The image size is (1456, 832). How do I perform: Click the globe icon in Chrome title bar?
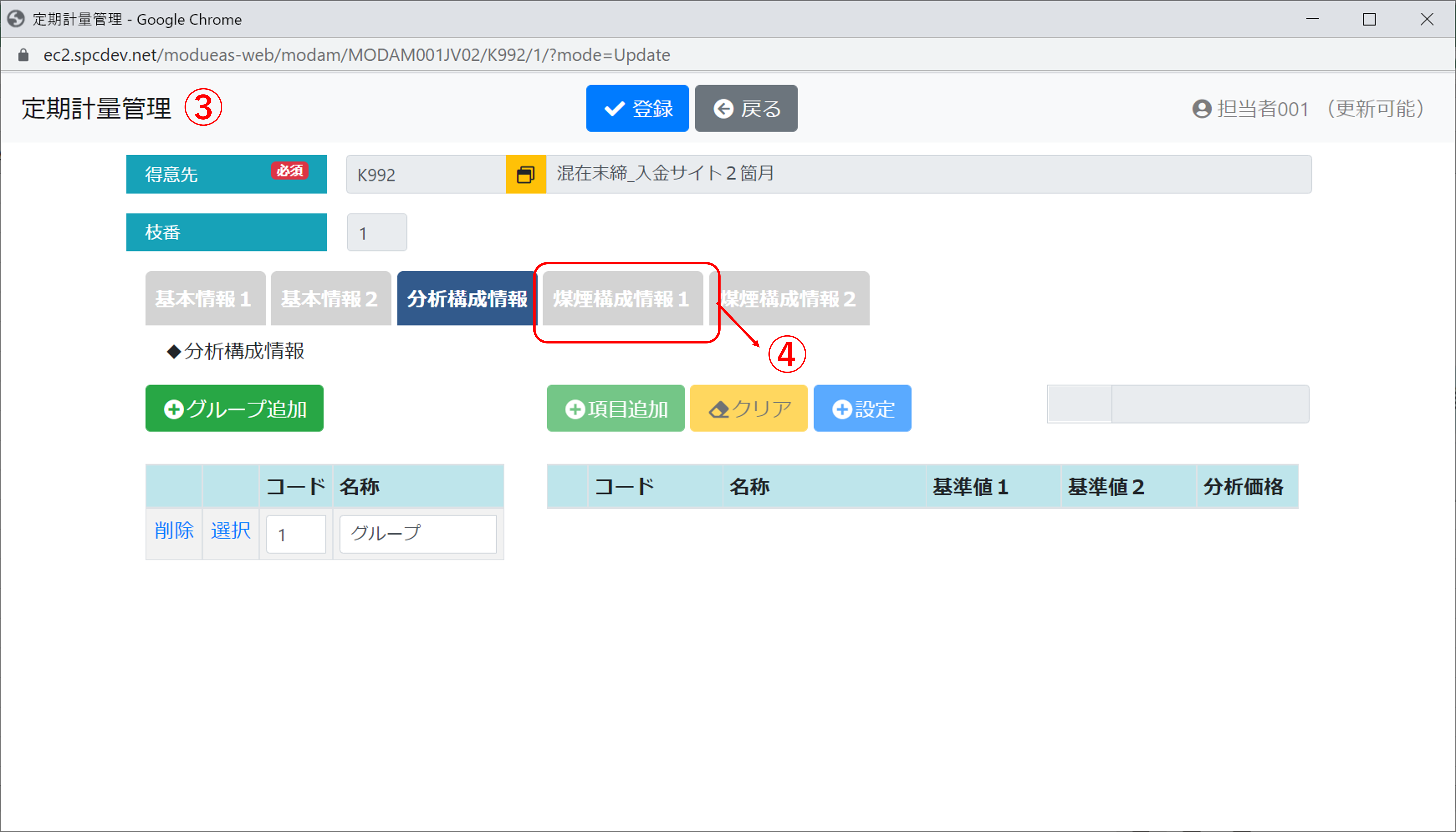coord(16,19)
